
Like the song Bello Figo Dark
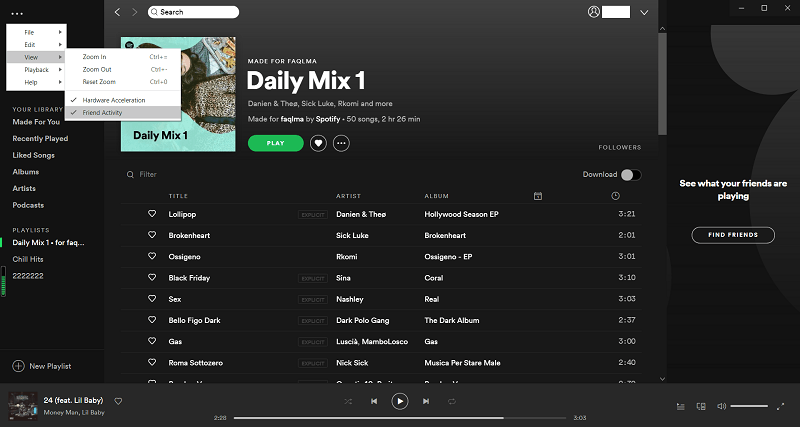click(x=152, y=320)
